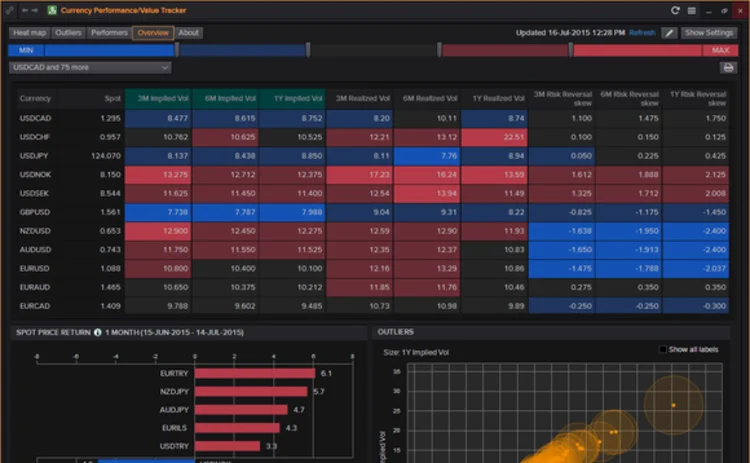The width and height of the screenshot is (750, 463).
Task: Open the hamburger menu icon in title bar
Action: (692, 11)
